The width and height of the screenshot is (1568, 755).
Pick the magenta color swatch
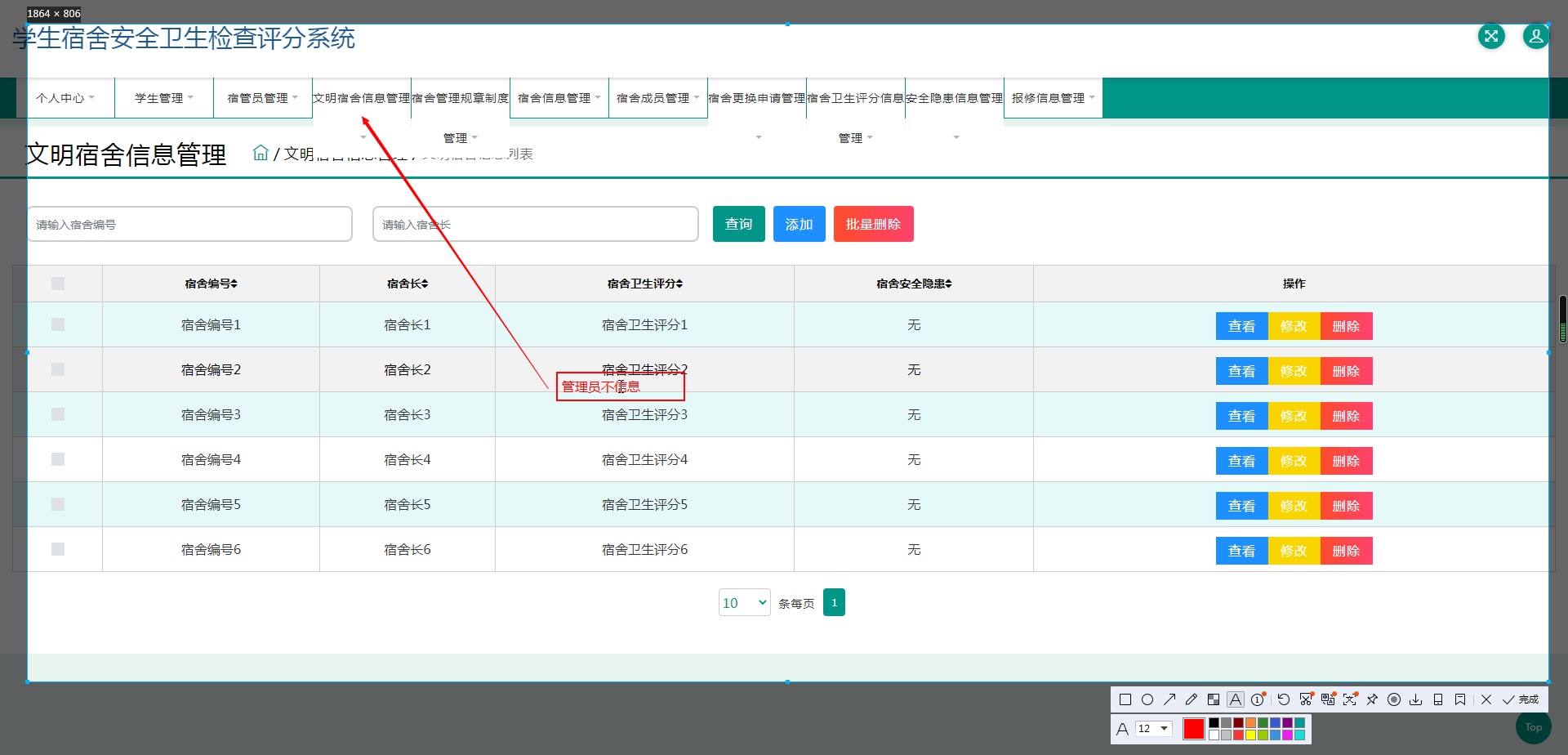pos(1287,735)
